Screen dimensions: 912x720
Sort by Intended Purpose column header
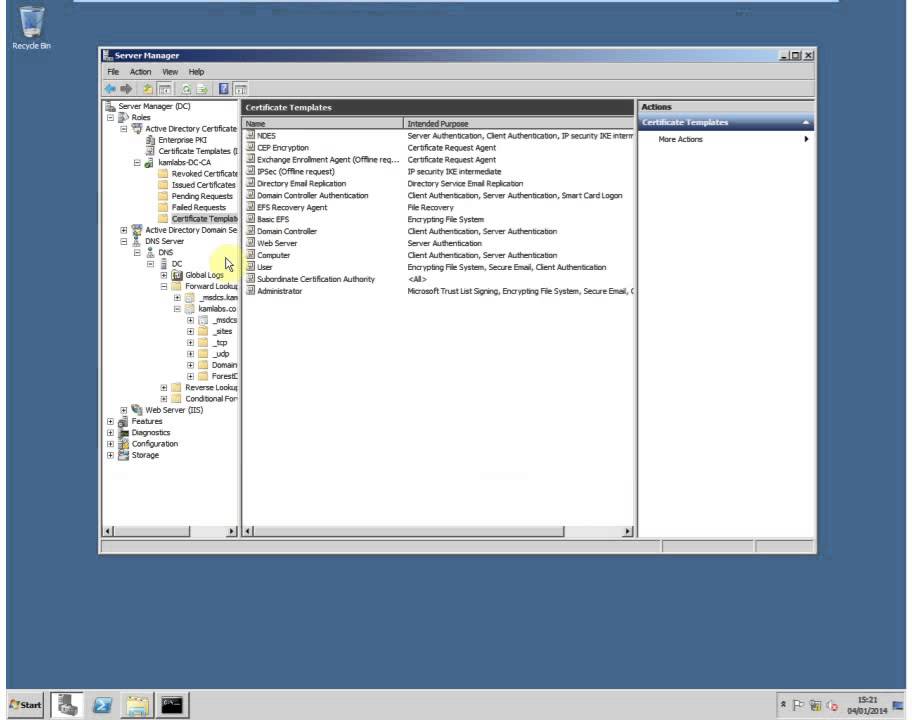click(x=519, y=123)
